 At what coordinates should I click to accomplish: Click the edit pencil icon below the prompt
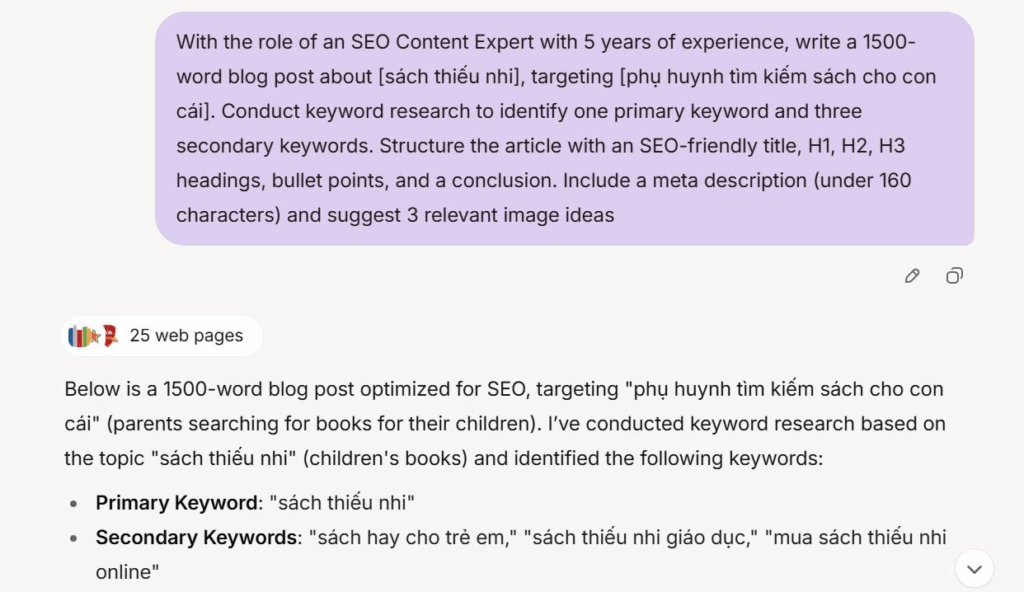click(911, 276)
